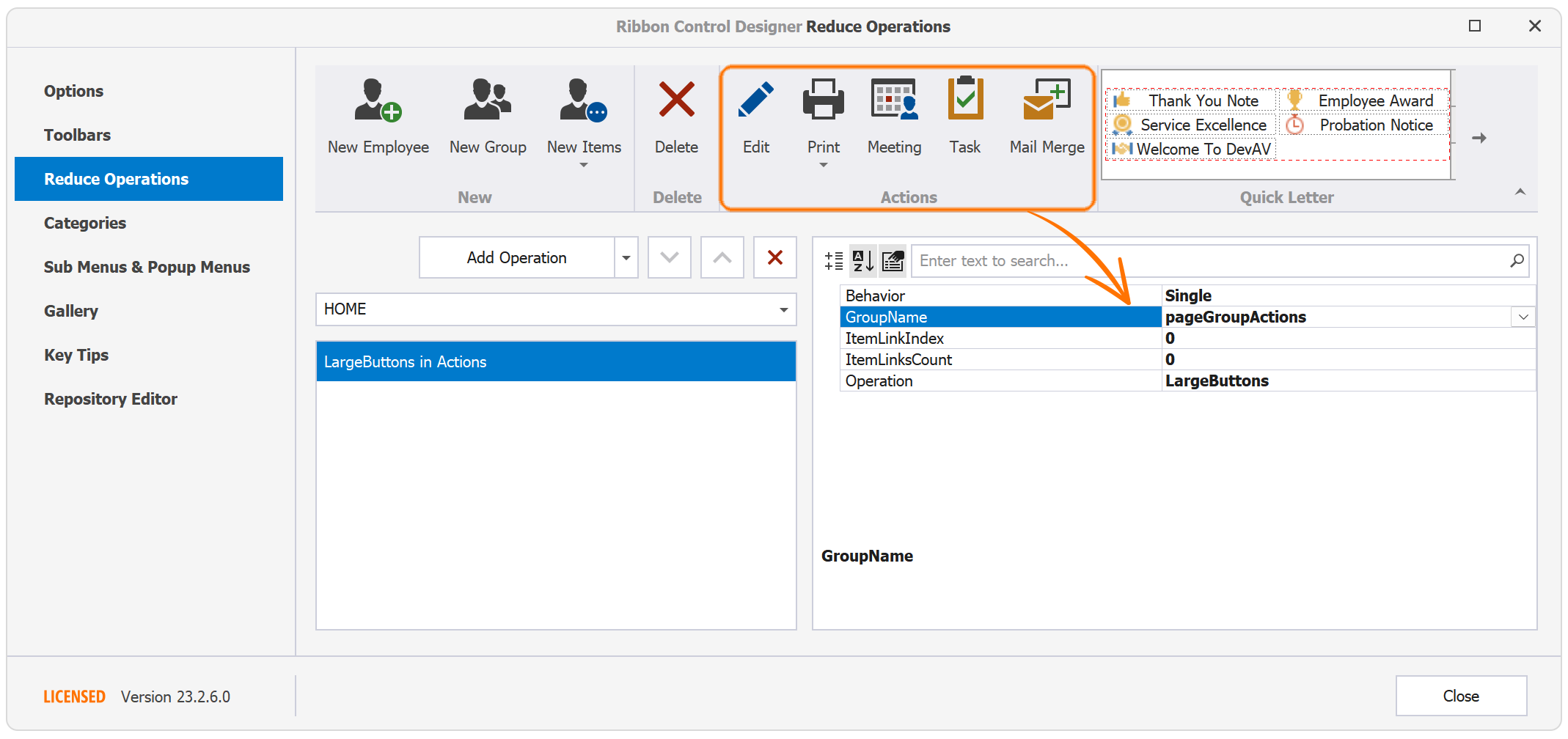Image resolution: width=1568 pixels, height=739 pixels.
Task: Switch property grid to categorized view
Action: [x=834, y=261]
